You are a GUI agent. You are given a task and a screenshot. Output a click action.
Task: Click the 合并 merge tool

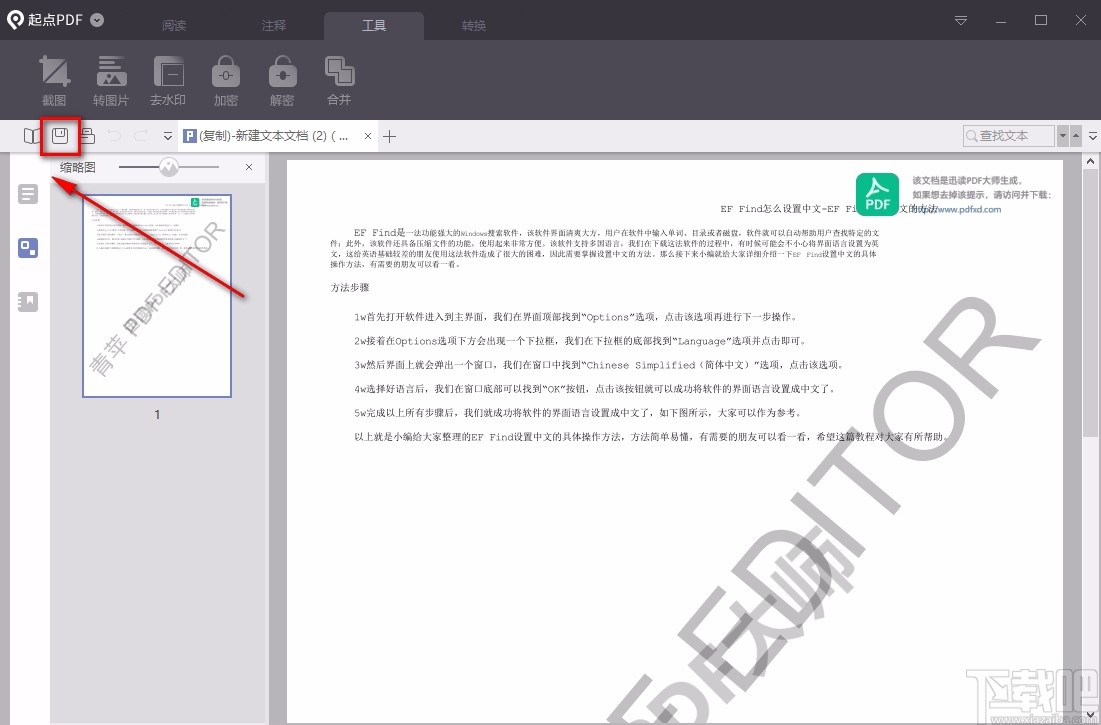click(x=339, y=80)
